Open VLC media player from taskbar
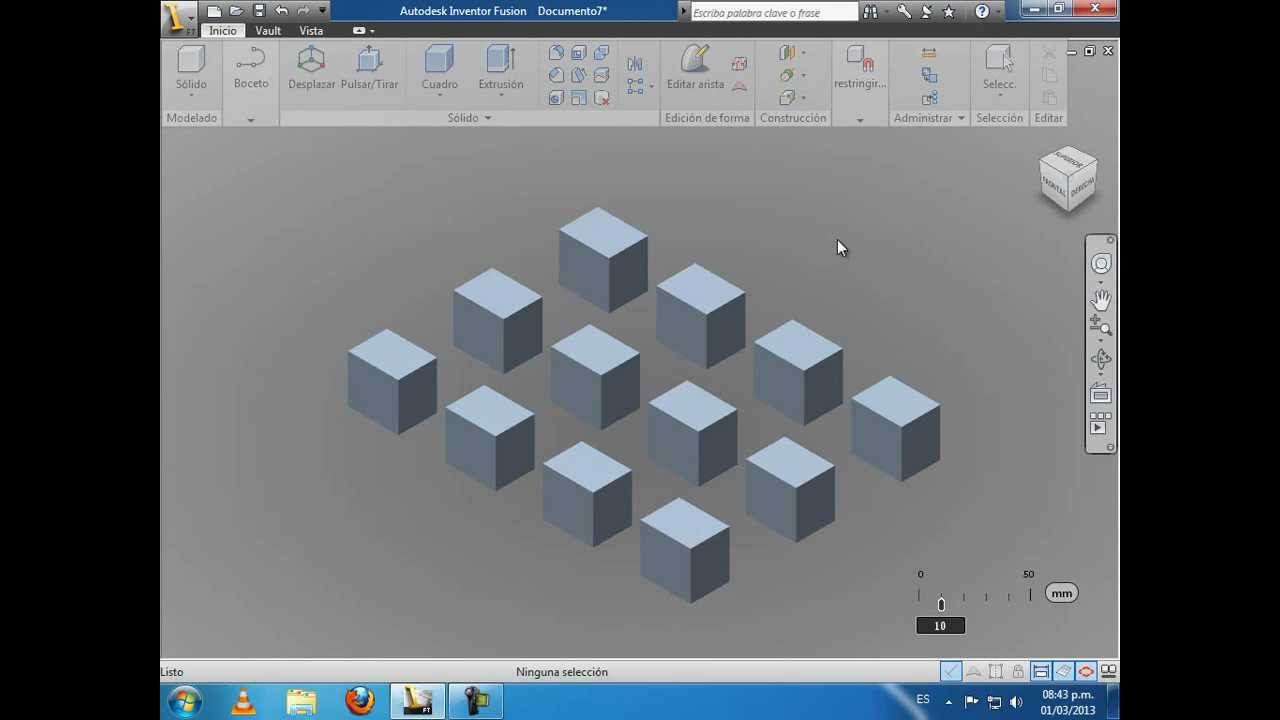The width and height of the screenshot is (1280, 720). pos(243,701)
